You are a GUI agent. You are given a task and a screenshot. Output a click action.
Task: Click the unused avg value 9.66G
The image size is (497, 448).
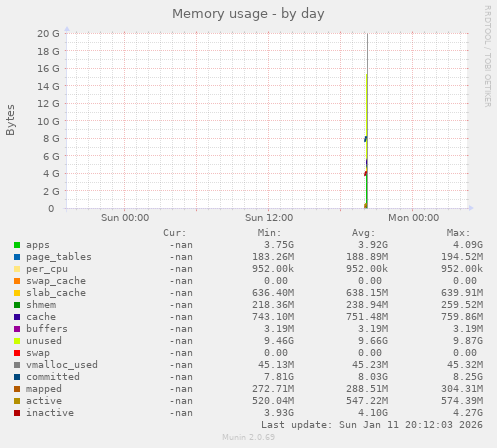373,341
